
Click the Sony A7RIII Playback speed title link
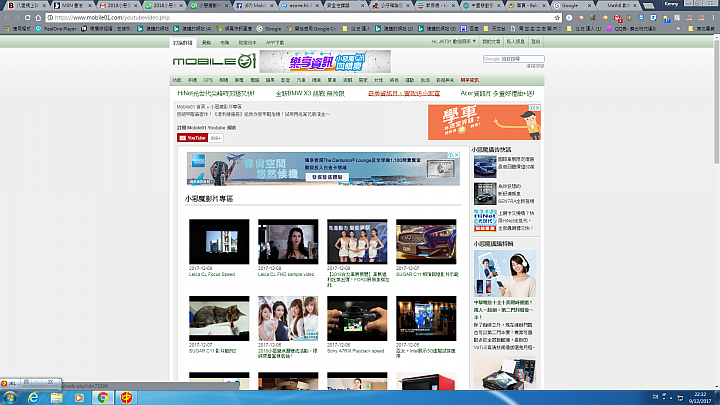tap(355, 351)
